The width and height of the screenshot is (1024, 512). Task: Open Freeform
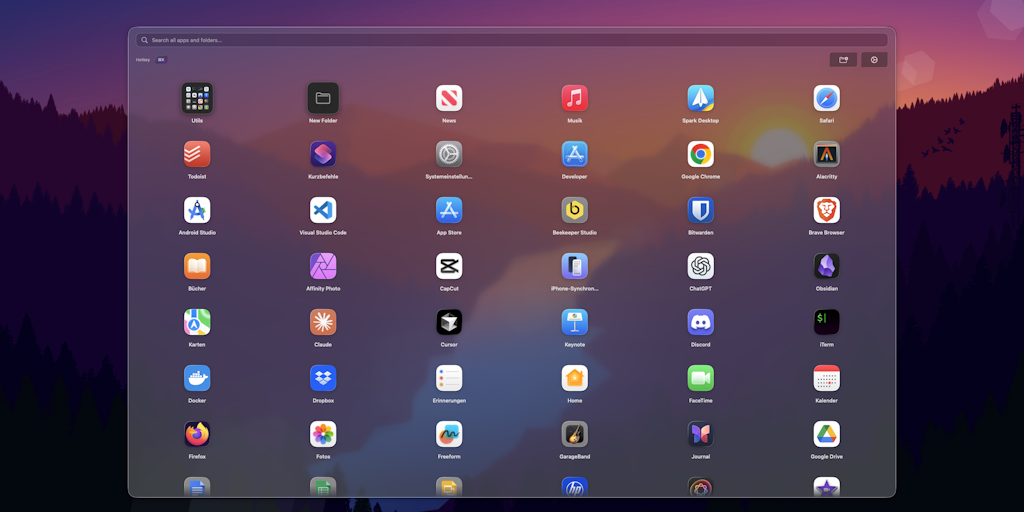click(x=449, y=434)
